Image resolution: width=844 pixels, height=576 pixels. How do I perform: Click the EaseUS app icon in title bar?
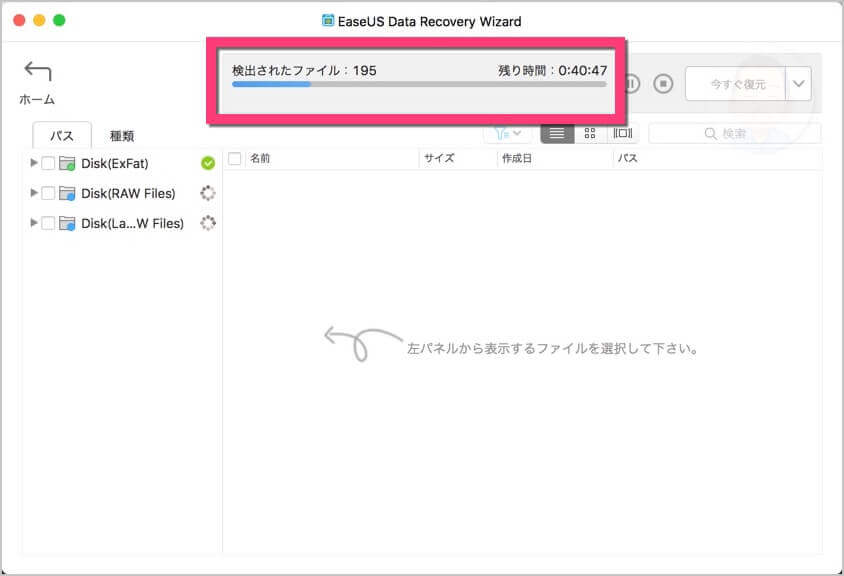click(x=328, y=20)
